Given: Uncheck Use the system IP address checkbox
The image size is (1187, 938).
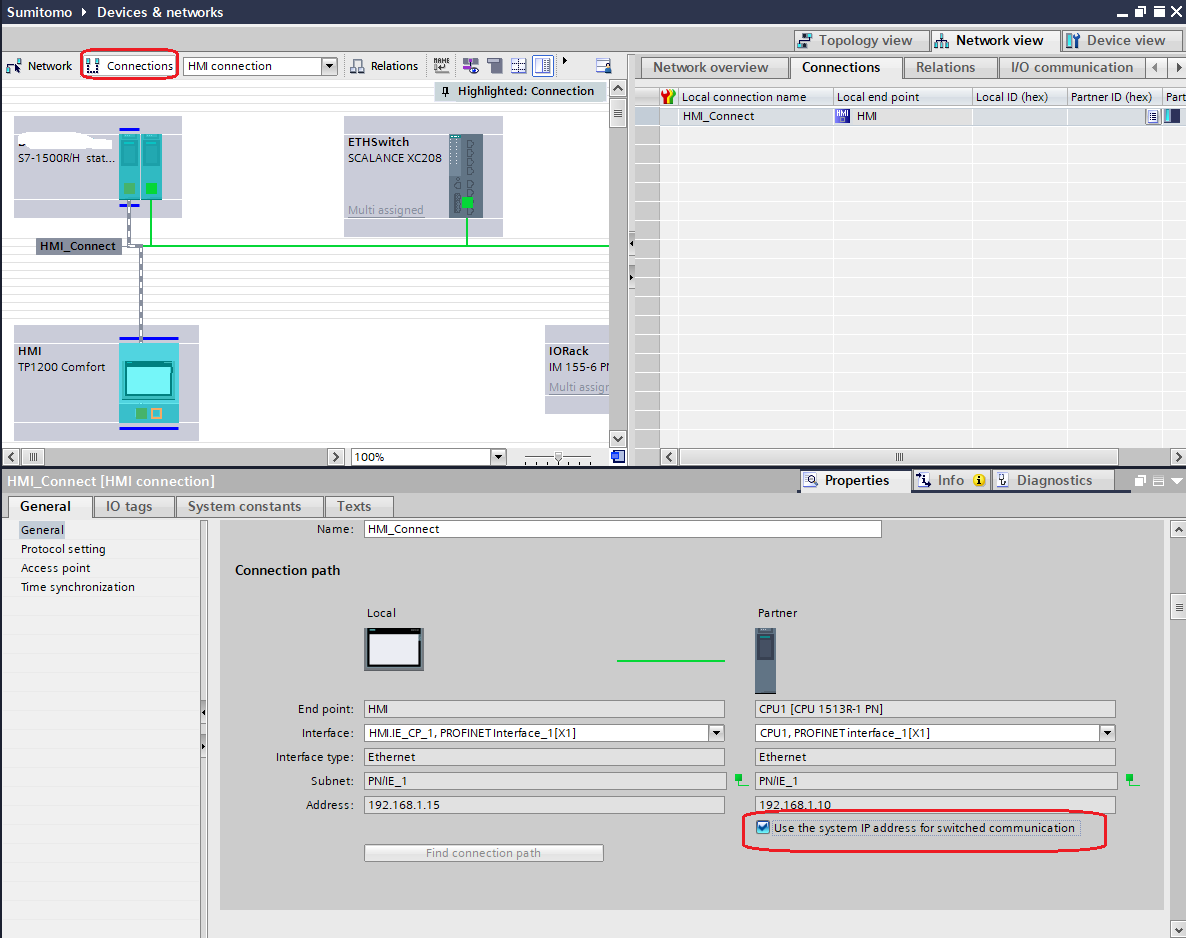Looking at the screenshot, I should 764,828.
